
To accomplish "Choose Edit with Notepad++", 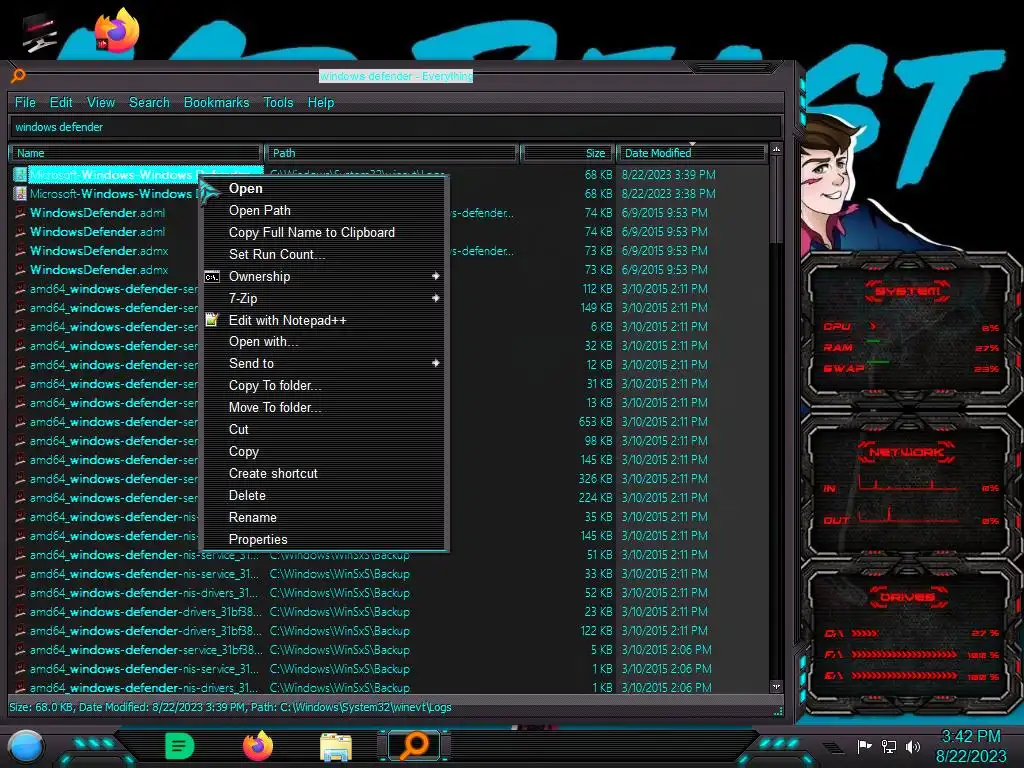I will pos(324,320).
